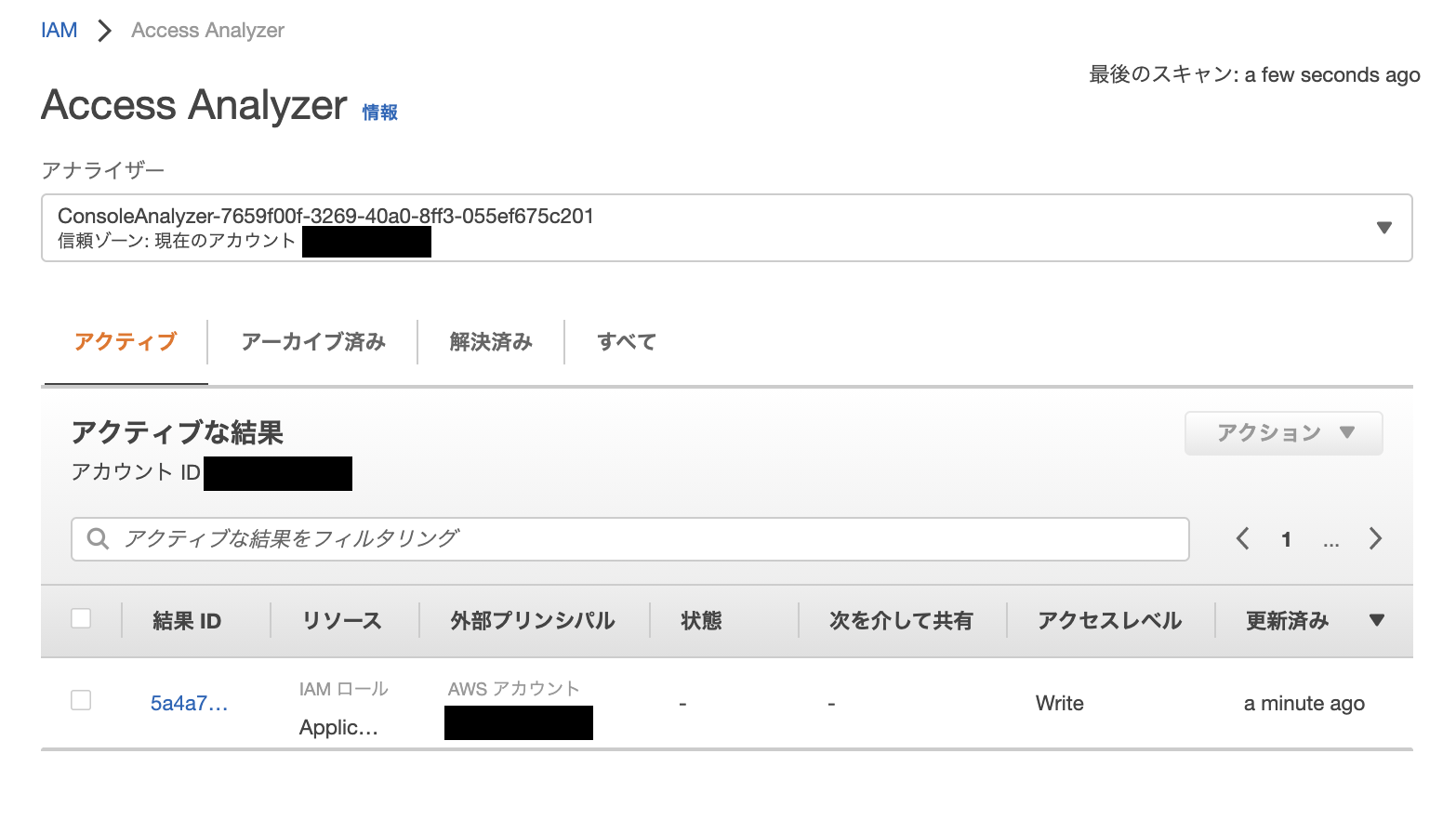Image resolution: width=1456 pixels, height=820 pixels.
Task: Click the ellipsis in the pagination control
Action: click(x=1331, y=541)
